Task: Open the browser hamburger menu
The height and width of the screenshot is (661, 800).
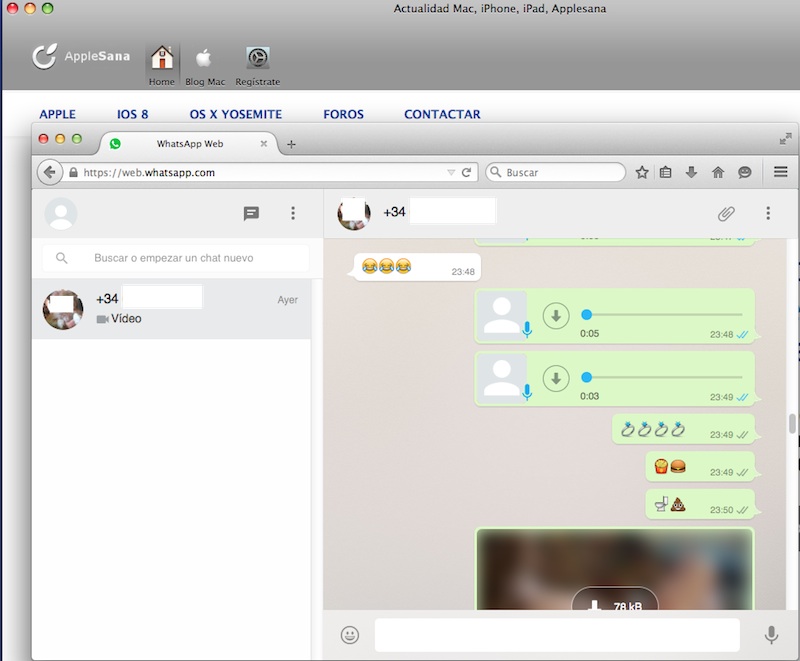Action: pos(781,172)
